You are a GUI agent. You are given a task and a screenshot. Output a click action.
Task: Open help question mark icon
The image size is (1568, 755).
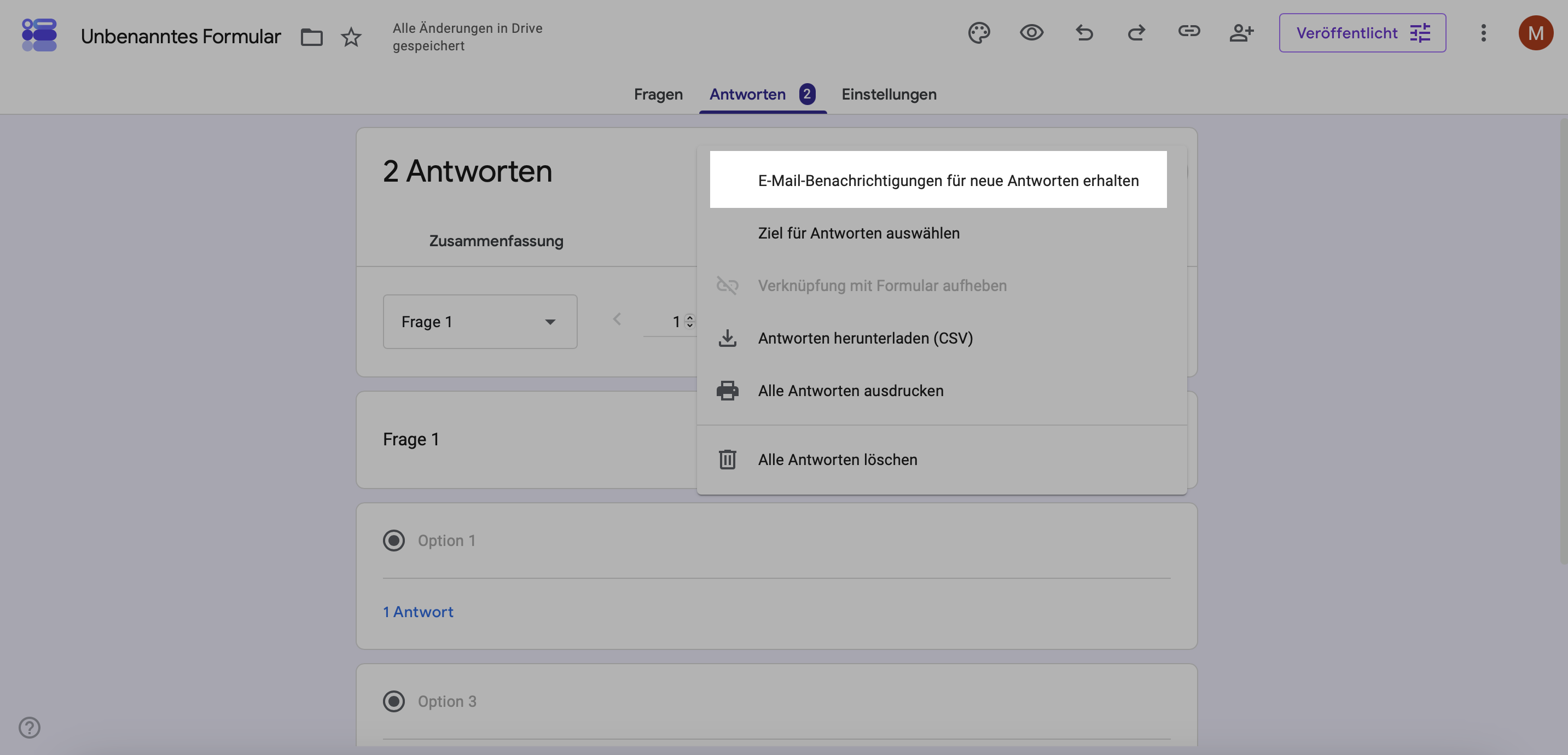coord(29,727)
